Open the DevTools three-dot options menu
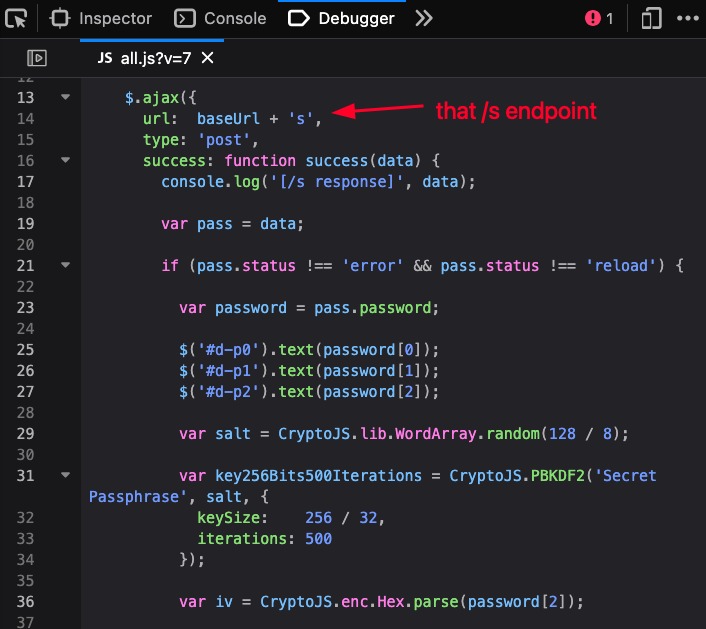706x629 pixels. tap(687, 18)
